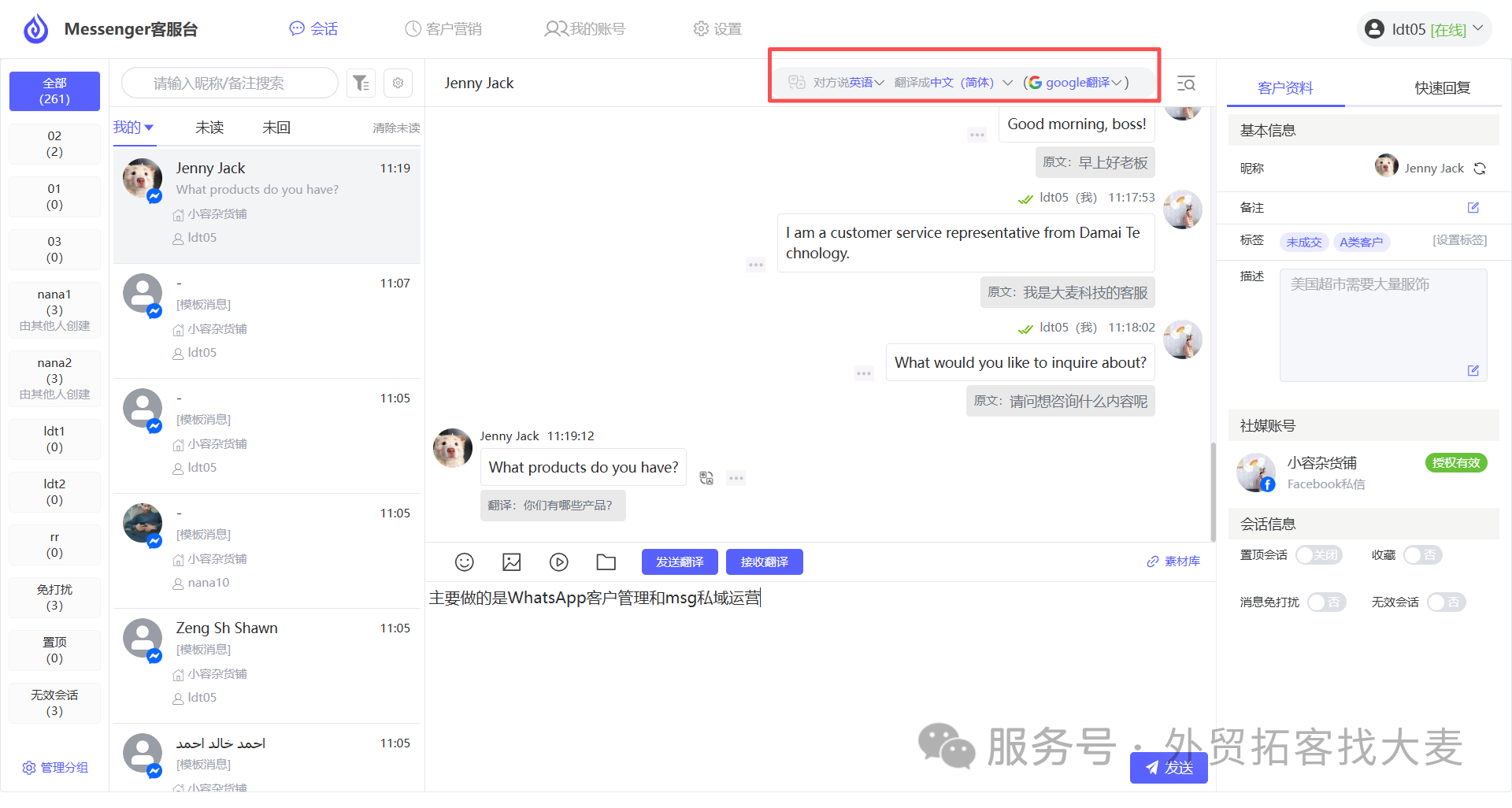Click the 发送翻译 button
Image resolution: width=1512 pixels, height=808 pixels.
click(x=680, y=562)
